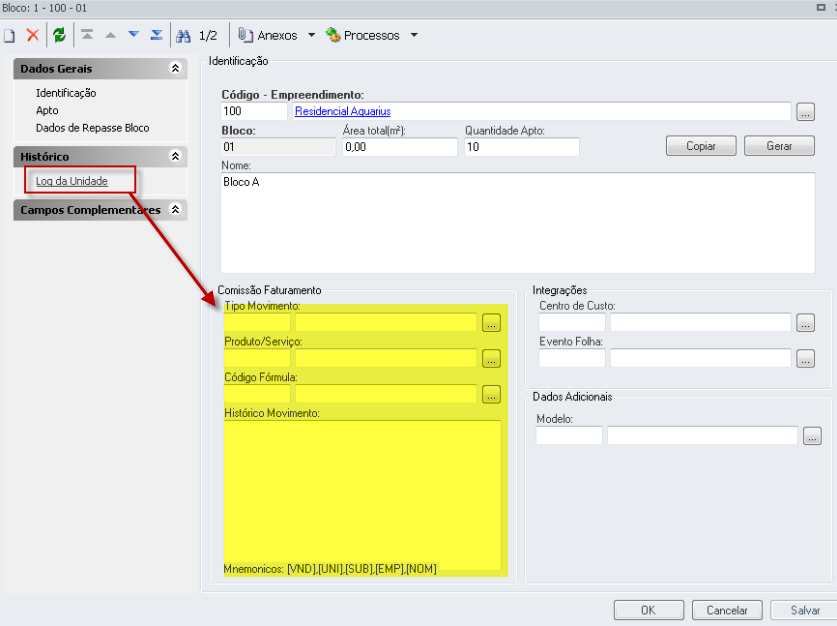Maximize the Bloco window
Screen dimensions: 837x626
(x=821, y=7)
